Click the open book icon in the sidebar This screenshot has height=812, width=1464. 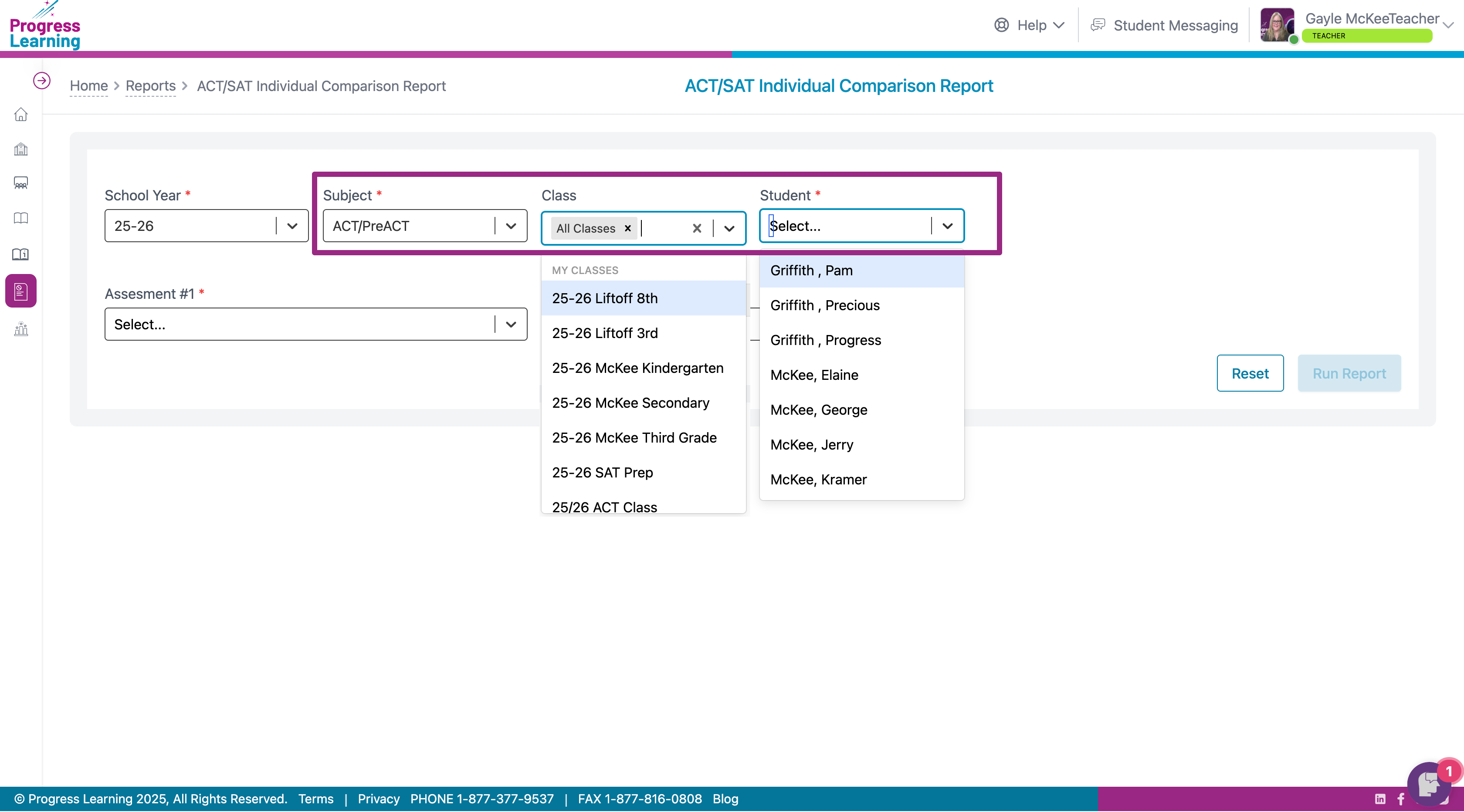tap(21, 218)
